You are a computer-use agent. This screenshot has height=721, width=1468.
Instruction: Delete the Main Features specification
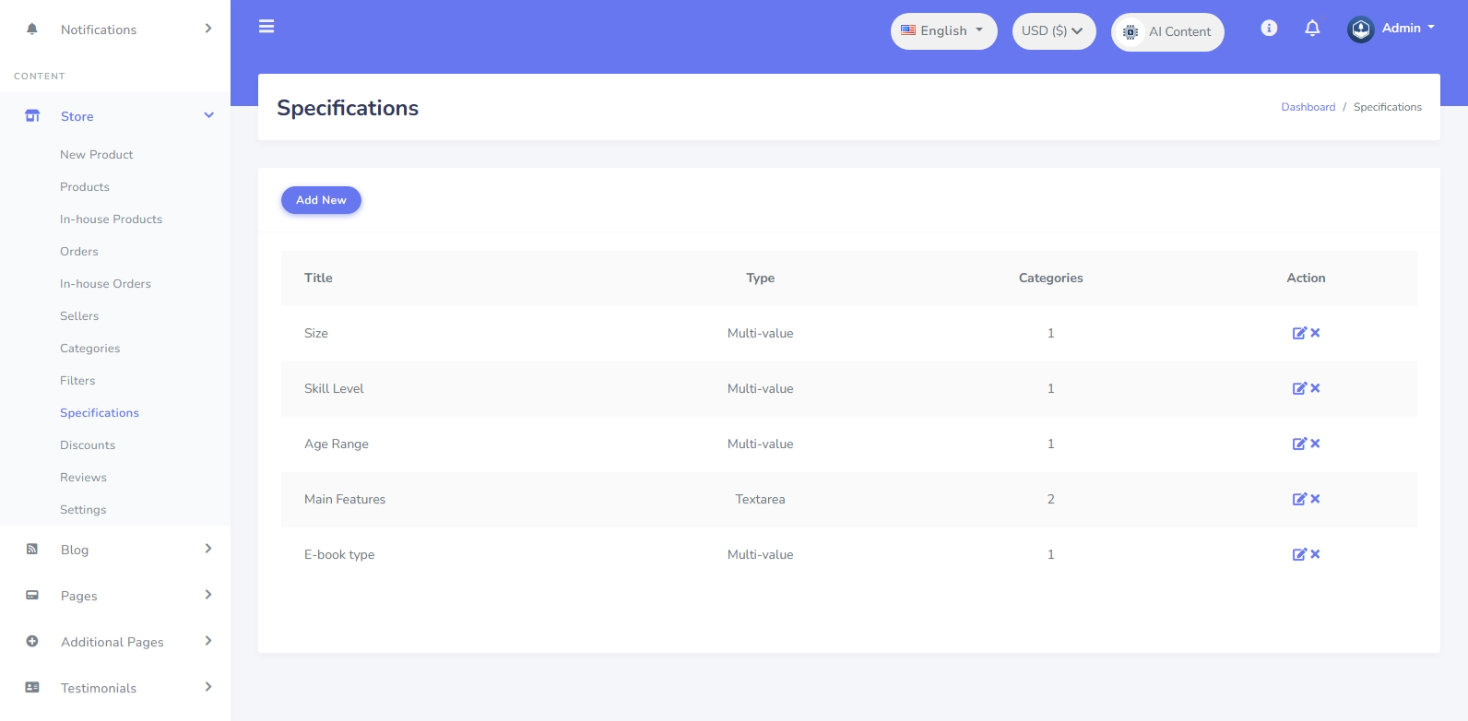[1315, 499]
